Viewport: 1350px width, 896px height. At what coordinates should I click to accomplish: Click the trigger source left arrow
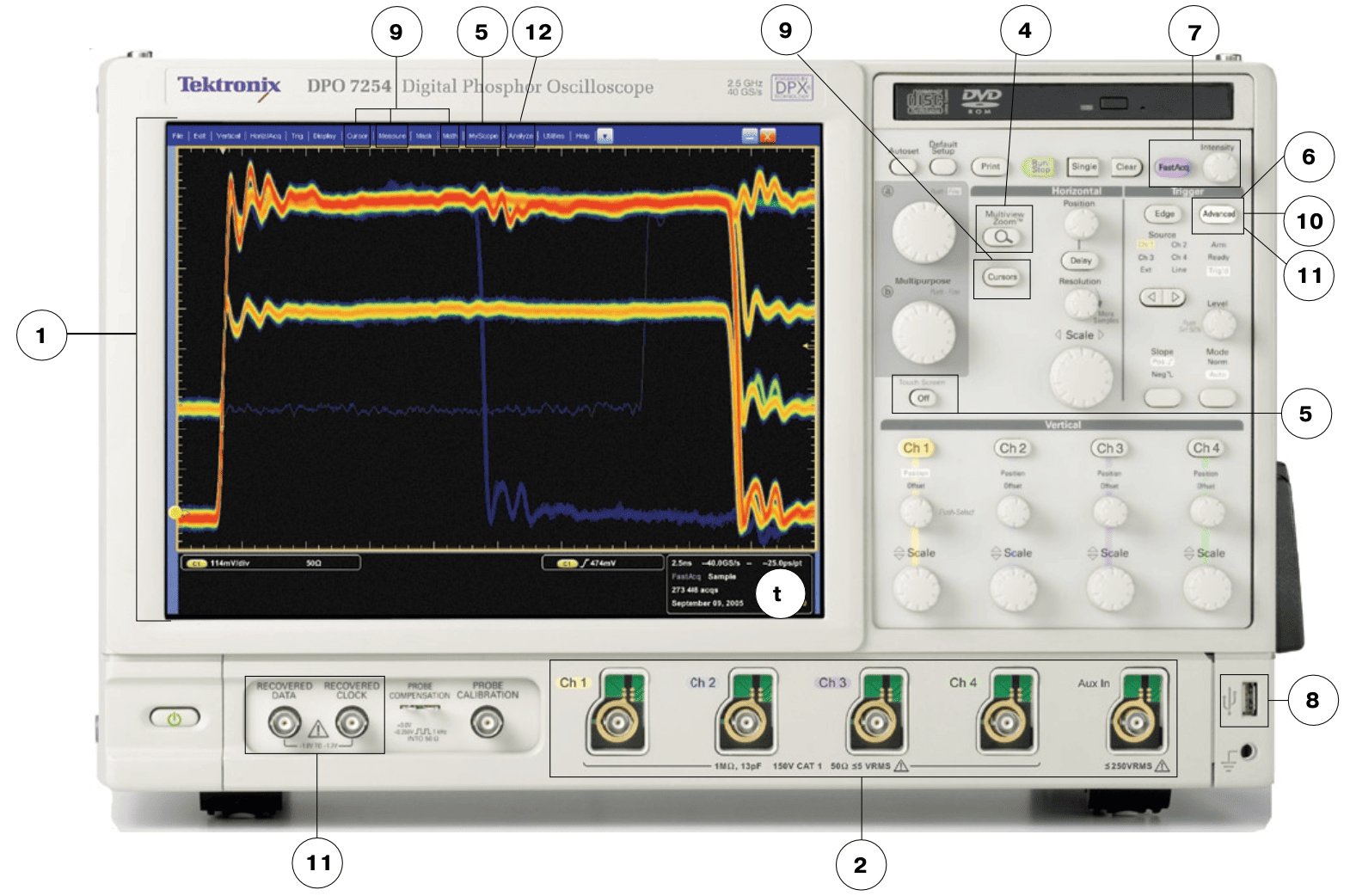click(x=1151, y=298)
